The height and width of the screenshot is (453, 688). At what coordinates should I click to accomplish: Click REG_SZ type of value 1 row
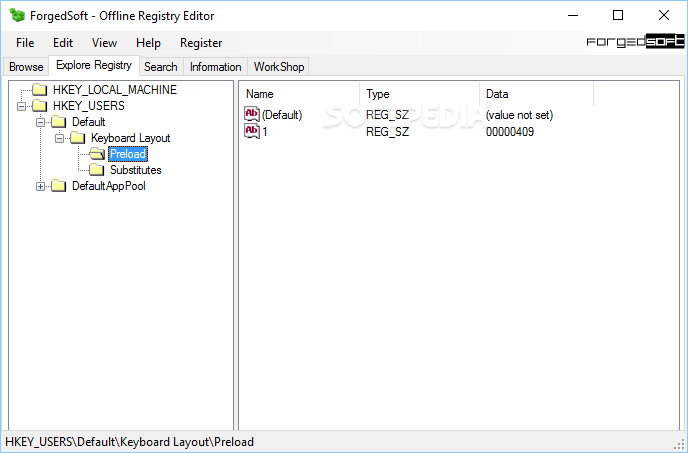coord(387,131)
